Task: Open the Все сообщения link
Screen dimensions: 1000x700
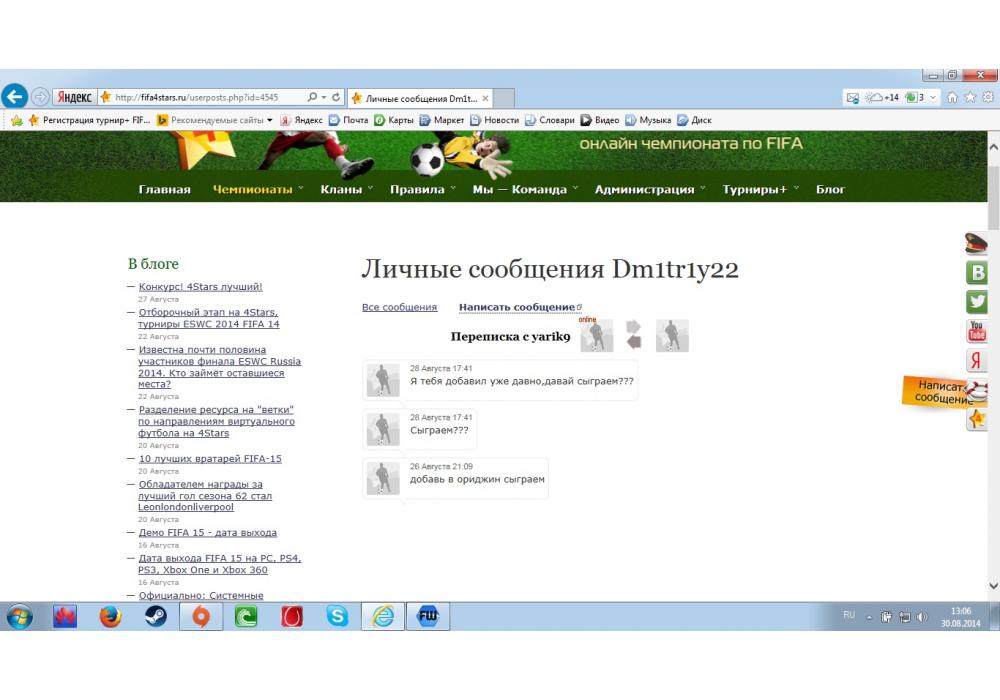Action: (399, 307)
